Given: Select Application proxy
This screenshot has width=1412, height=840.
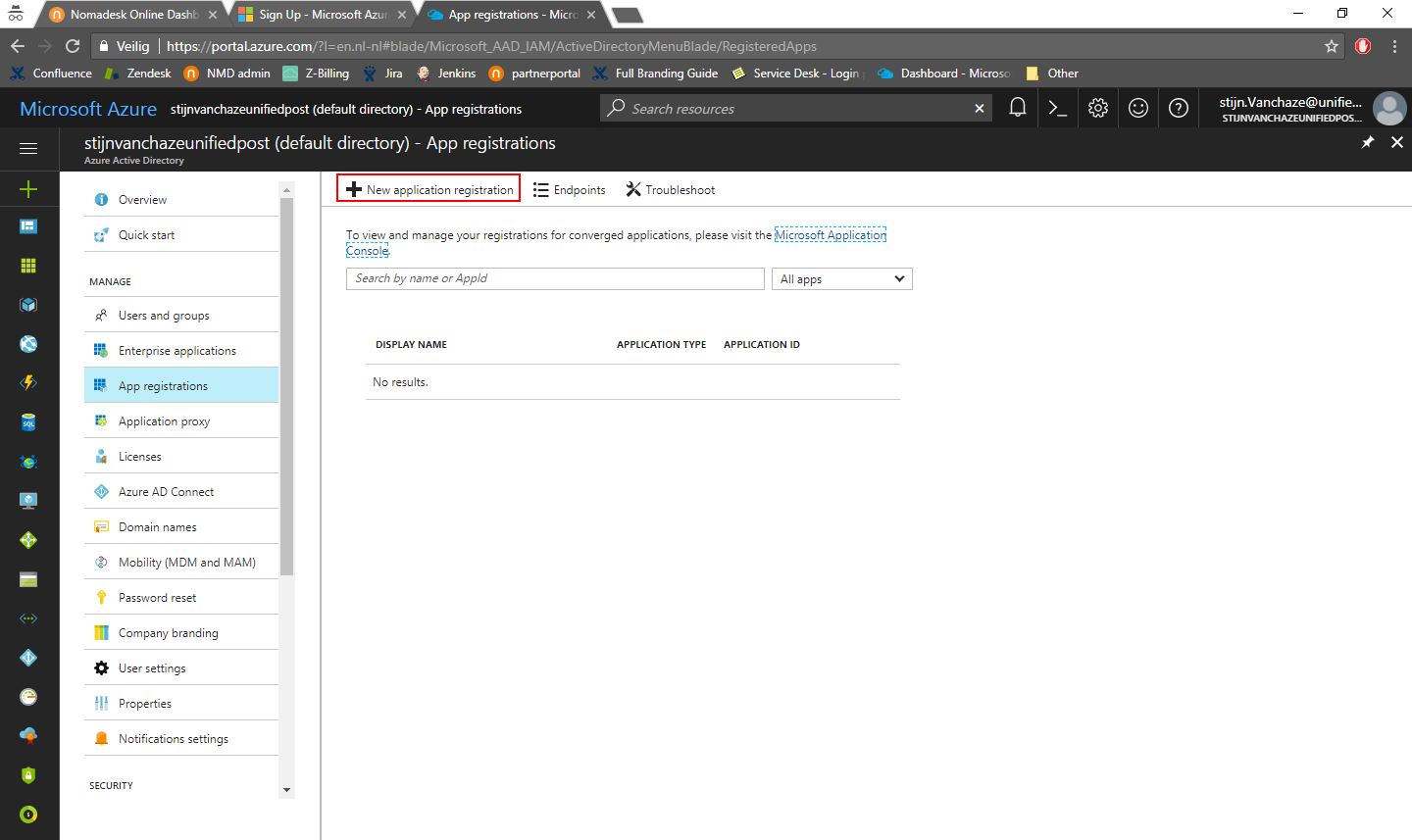Looking at the screenshot, I should pos(181,420).
